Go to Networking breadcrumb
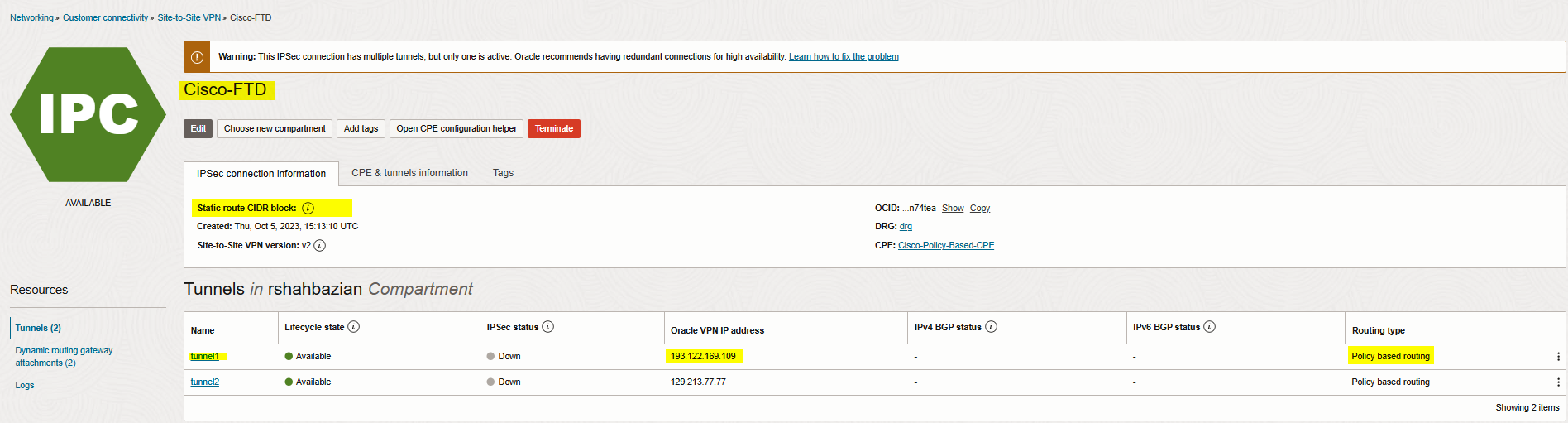 coord(31,17)
